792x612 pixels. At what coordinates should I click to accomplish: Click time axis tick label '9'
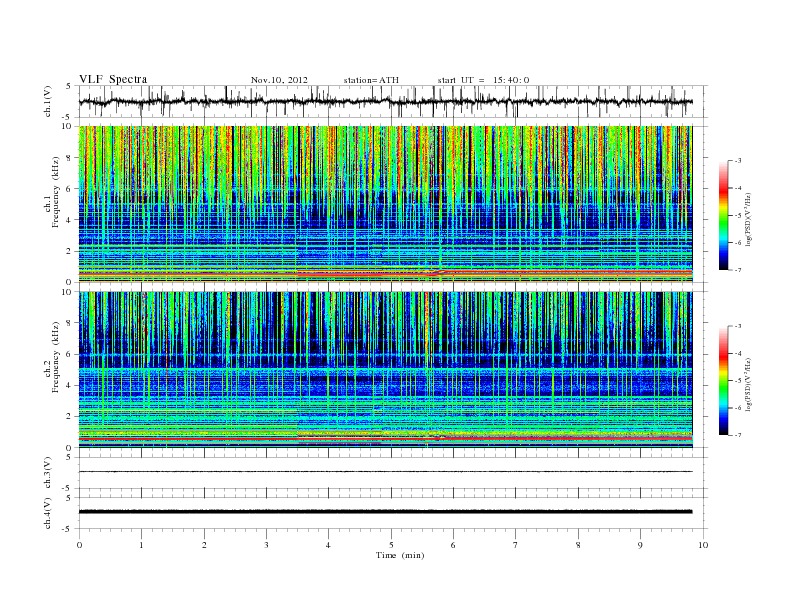pos(640,545)
